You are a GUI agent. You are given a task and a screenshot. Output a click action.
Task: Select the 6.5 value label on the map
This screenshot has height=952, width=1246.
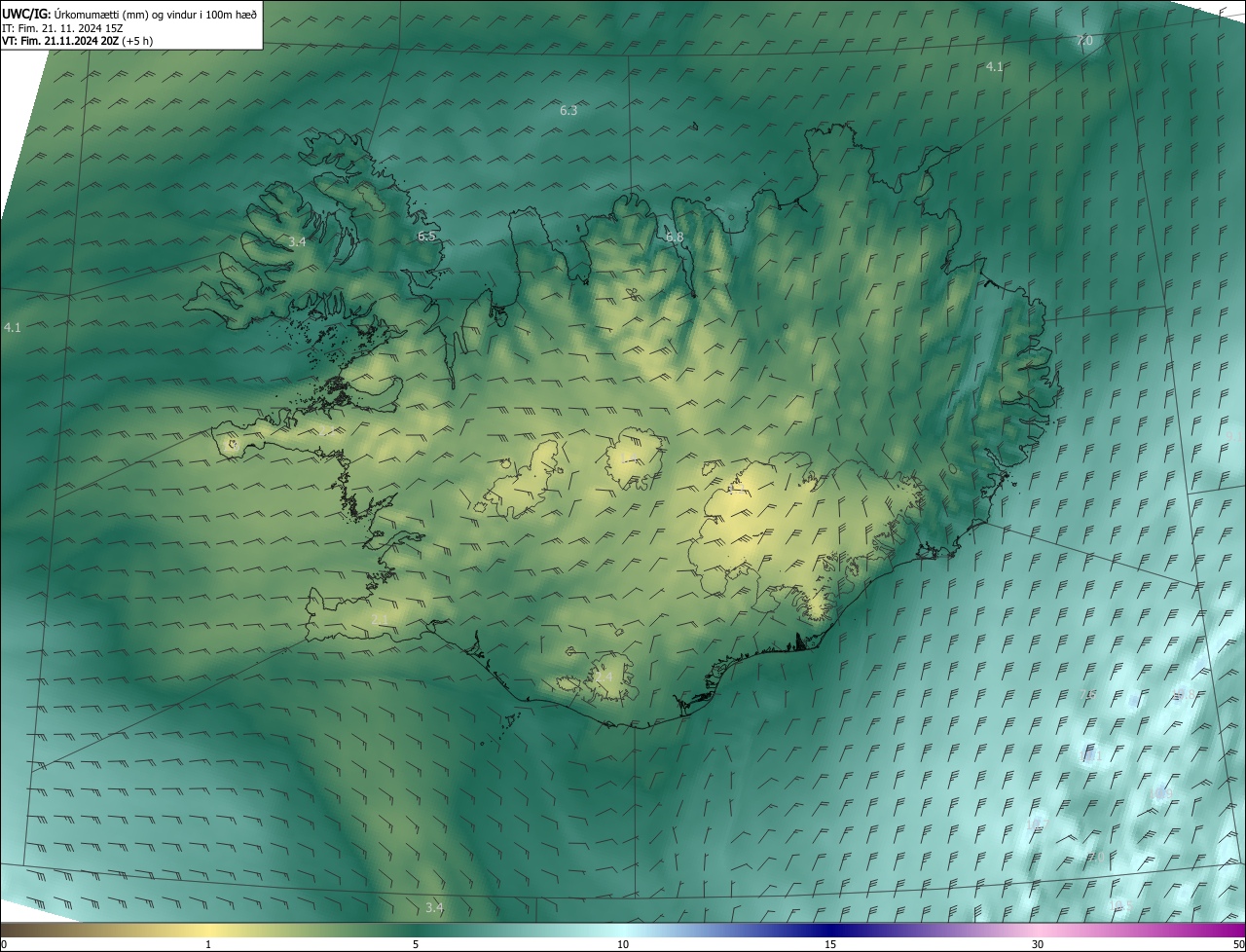(426, 237)
